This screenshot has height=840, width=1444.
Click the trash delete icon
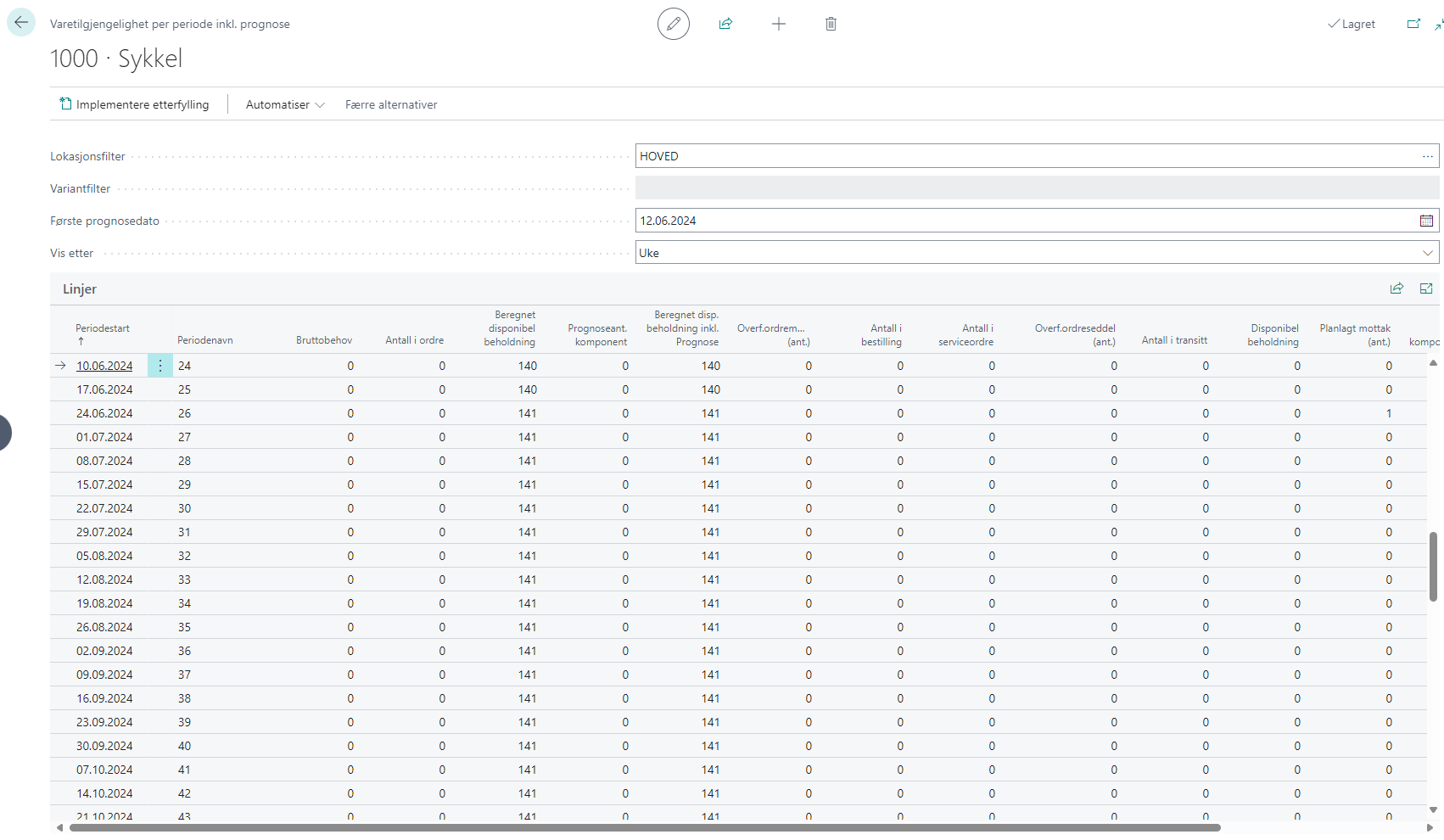coord(831,24)
